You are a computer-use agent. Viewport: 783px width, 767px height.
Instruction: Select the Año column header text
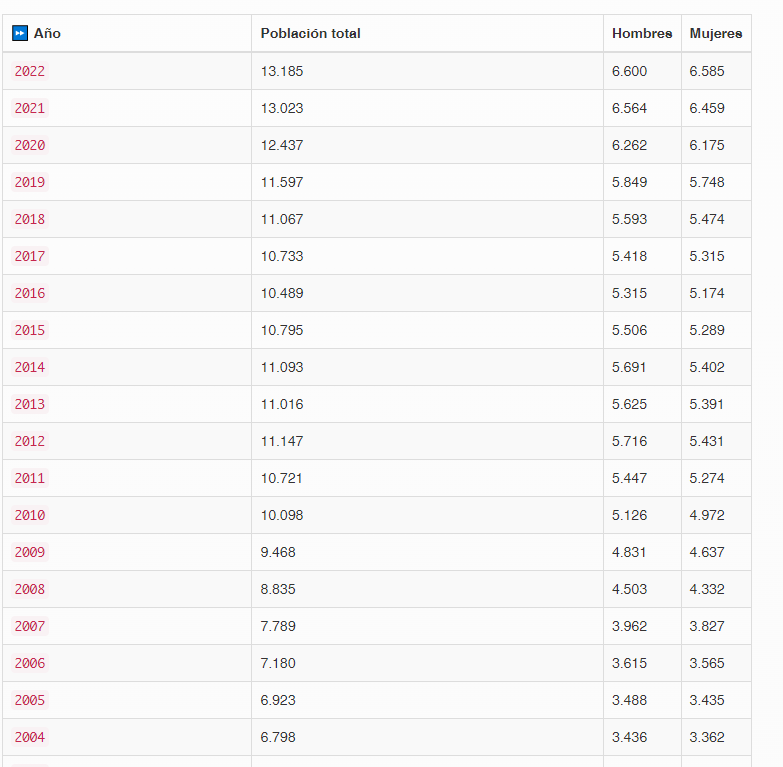(x=47, y=33)
